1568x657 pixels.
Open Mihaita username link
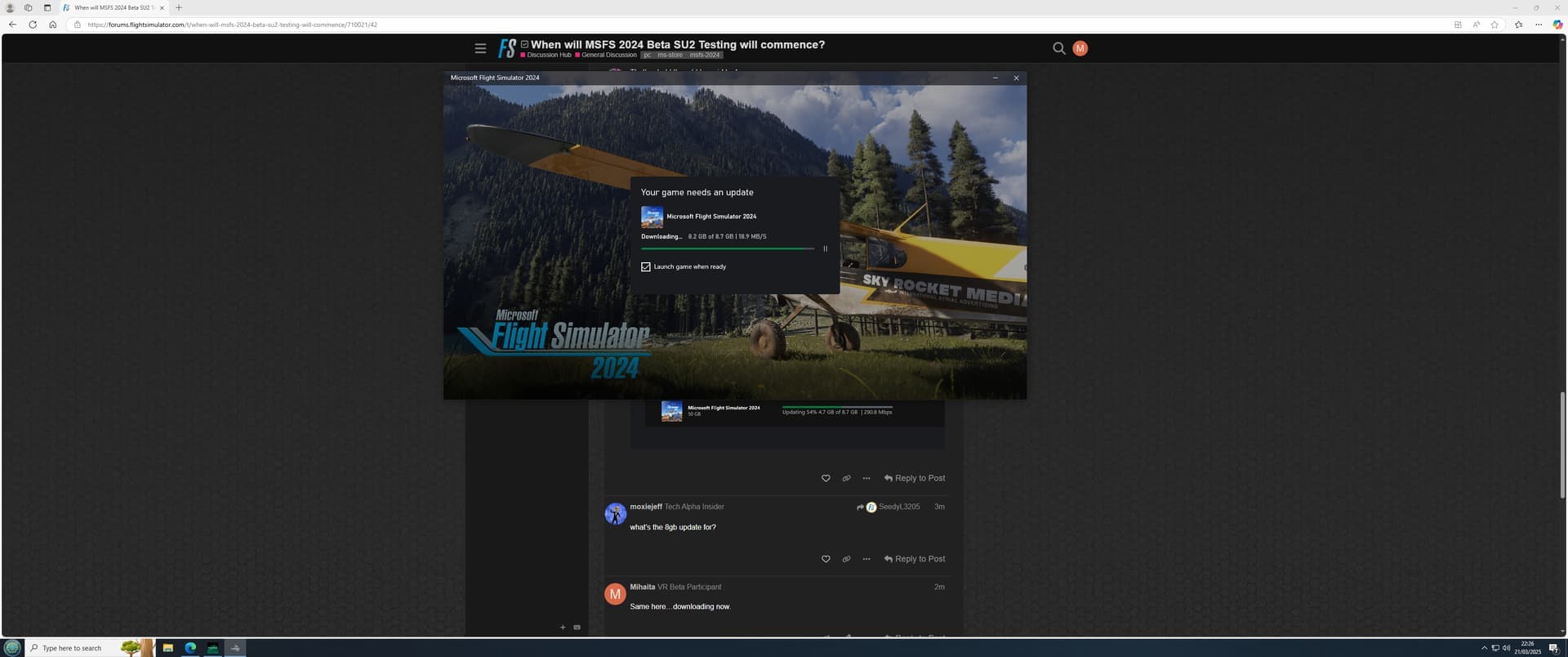click(x=643, y=587)
